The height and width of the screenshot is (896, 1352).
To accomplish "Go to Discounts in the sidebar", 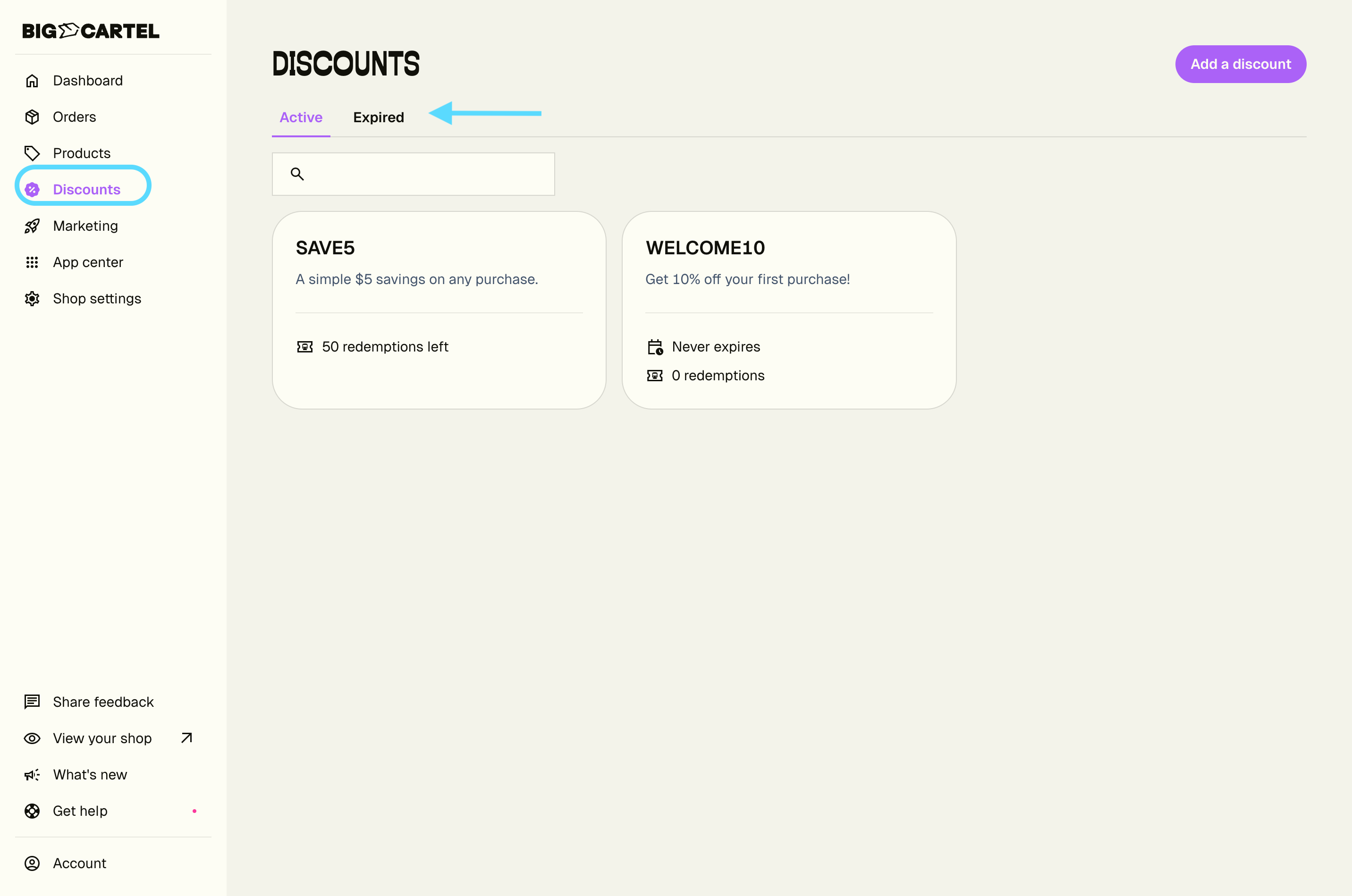I will (x=86, y=190).
